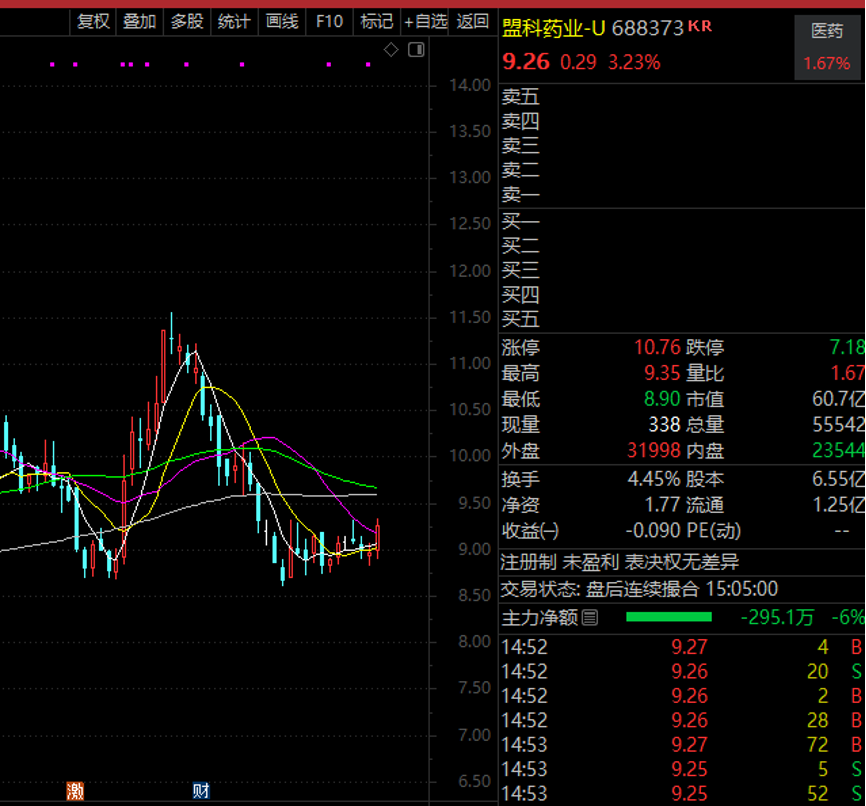Click the red KR badge beside stock code

[x=700, y=27]
